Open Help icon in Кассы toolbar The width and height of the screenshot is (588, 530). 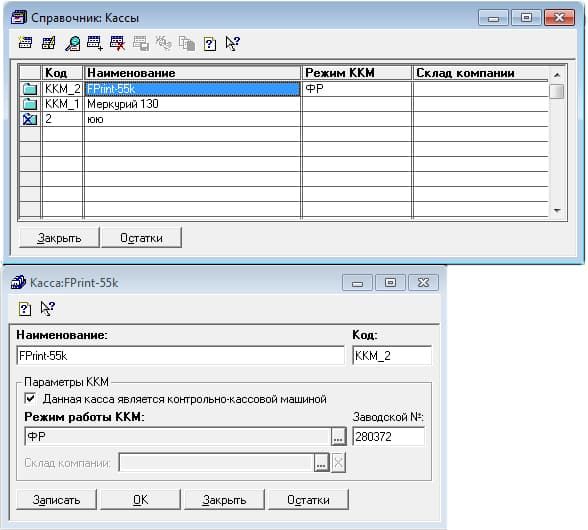point(210,44)
